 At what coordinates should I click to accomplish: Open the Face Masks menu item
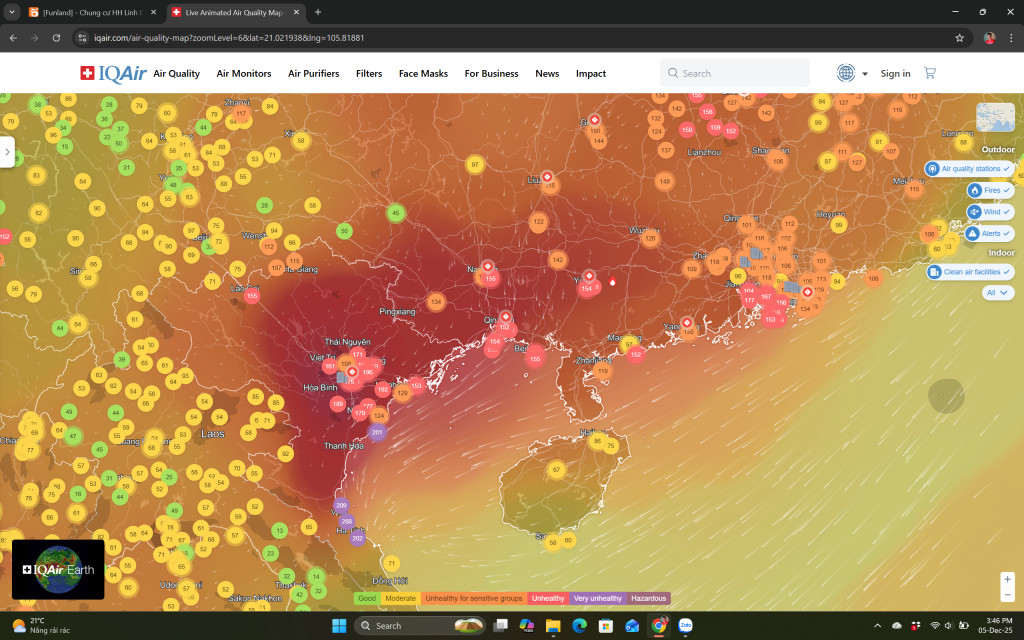click(422, 73)
